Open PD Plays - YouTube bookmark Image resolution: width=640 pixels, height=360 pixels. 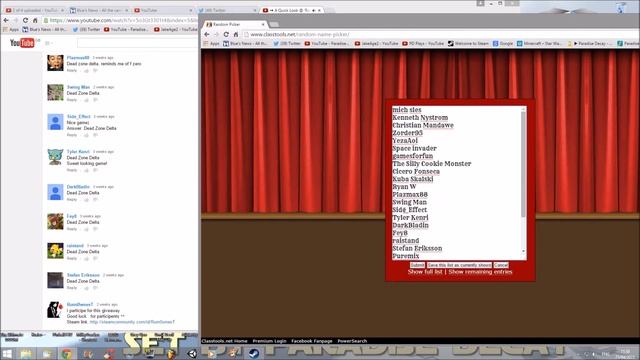423,43
